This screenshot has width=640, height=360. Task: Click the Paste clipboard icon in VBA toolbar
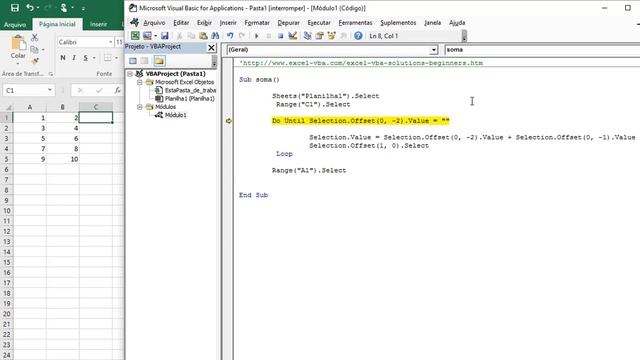pos(203,36)
